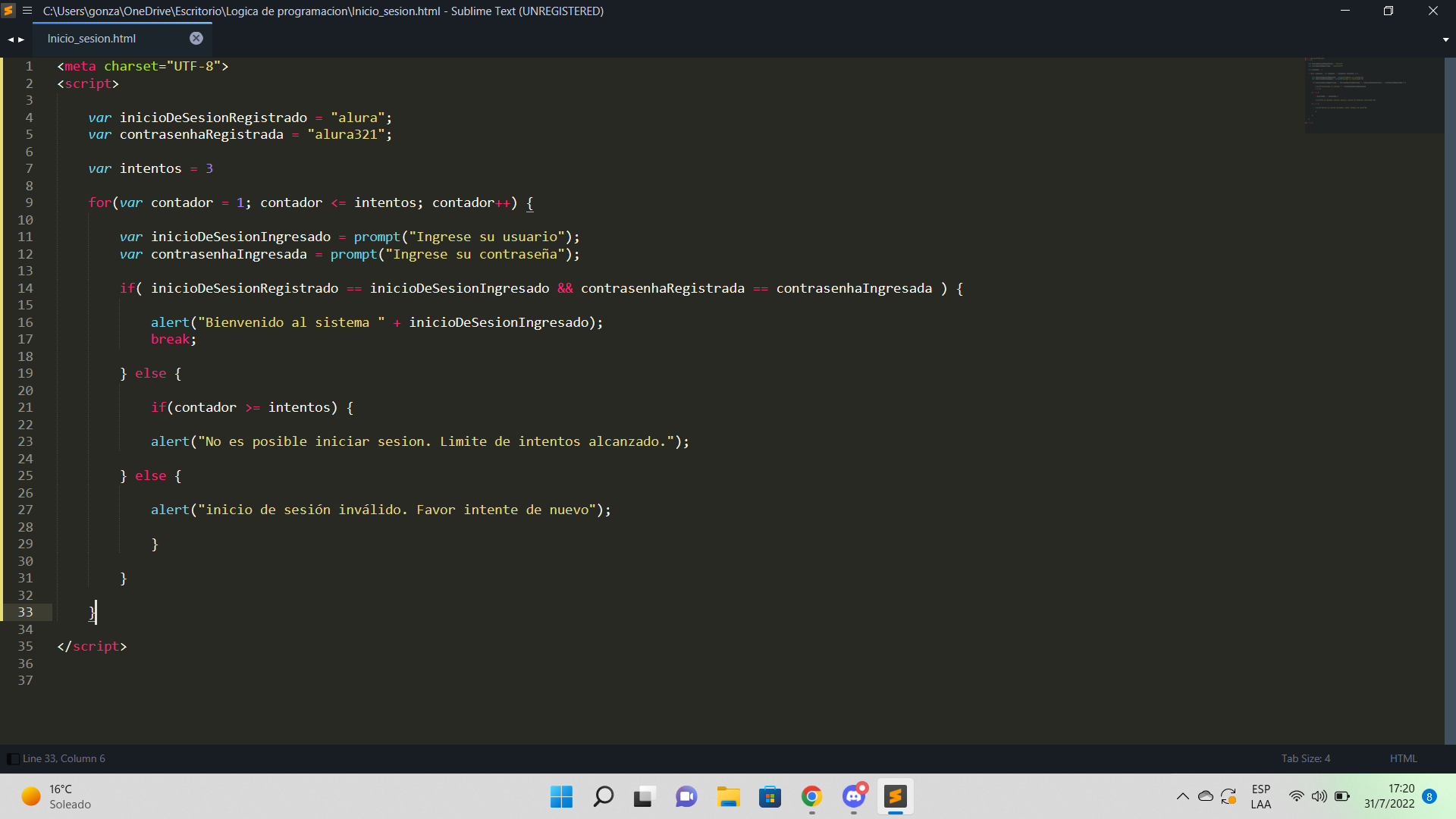Image resolution: width=1456 pixels, height=819 pixels.
Task: Open notification badge showing 8
Action: tap(1429, 796)
